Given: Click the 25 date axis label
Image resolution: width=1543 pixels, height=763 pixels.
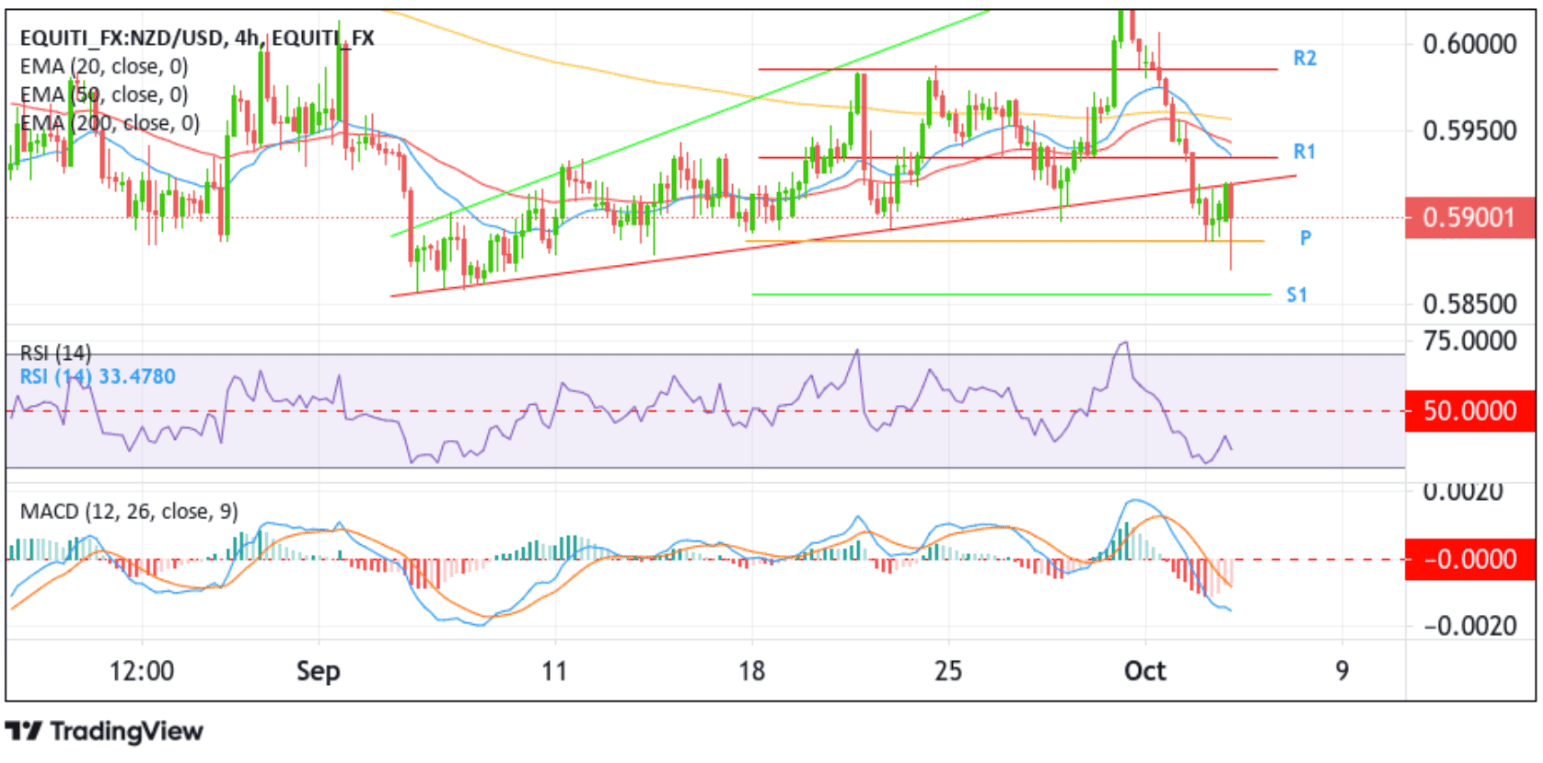Looking at the screenshot, I should point(947,672).
